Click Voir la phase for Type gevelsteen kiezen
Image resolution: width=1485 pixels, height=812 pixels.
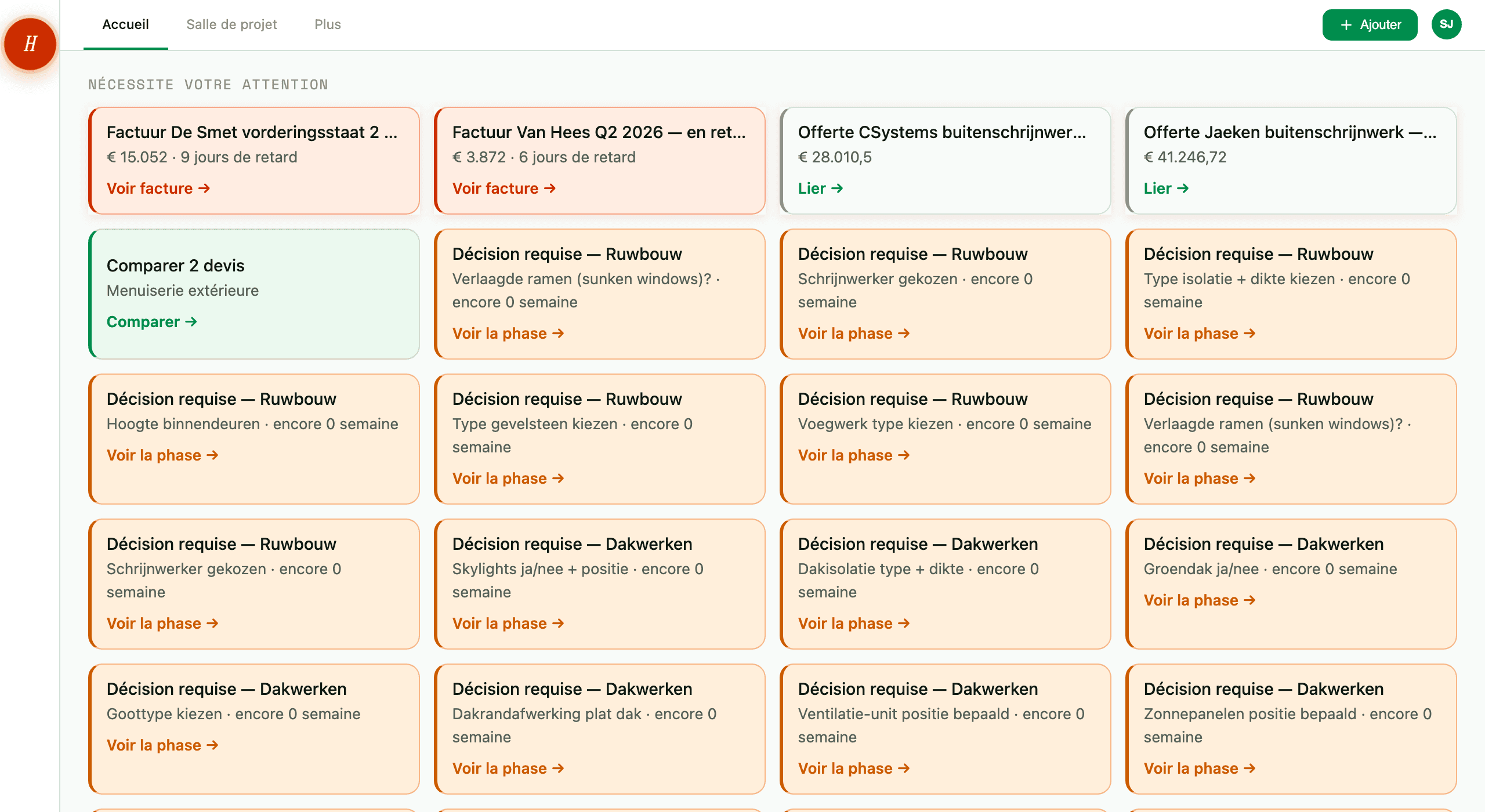[x=508, y=478]
